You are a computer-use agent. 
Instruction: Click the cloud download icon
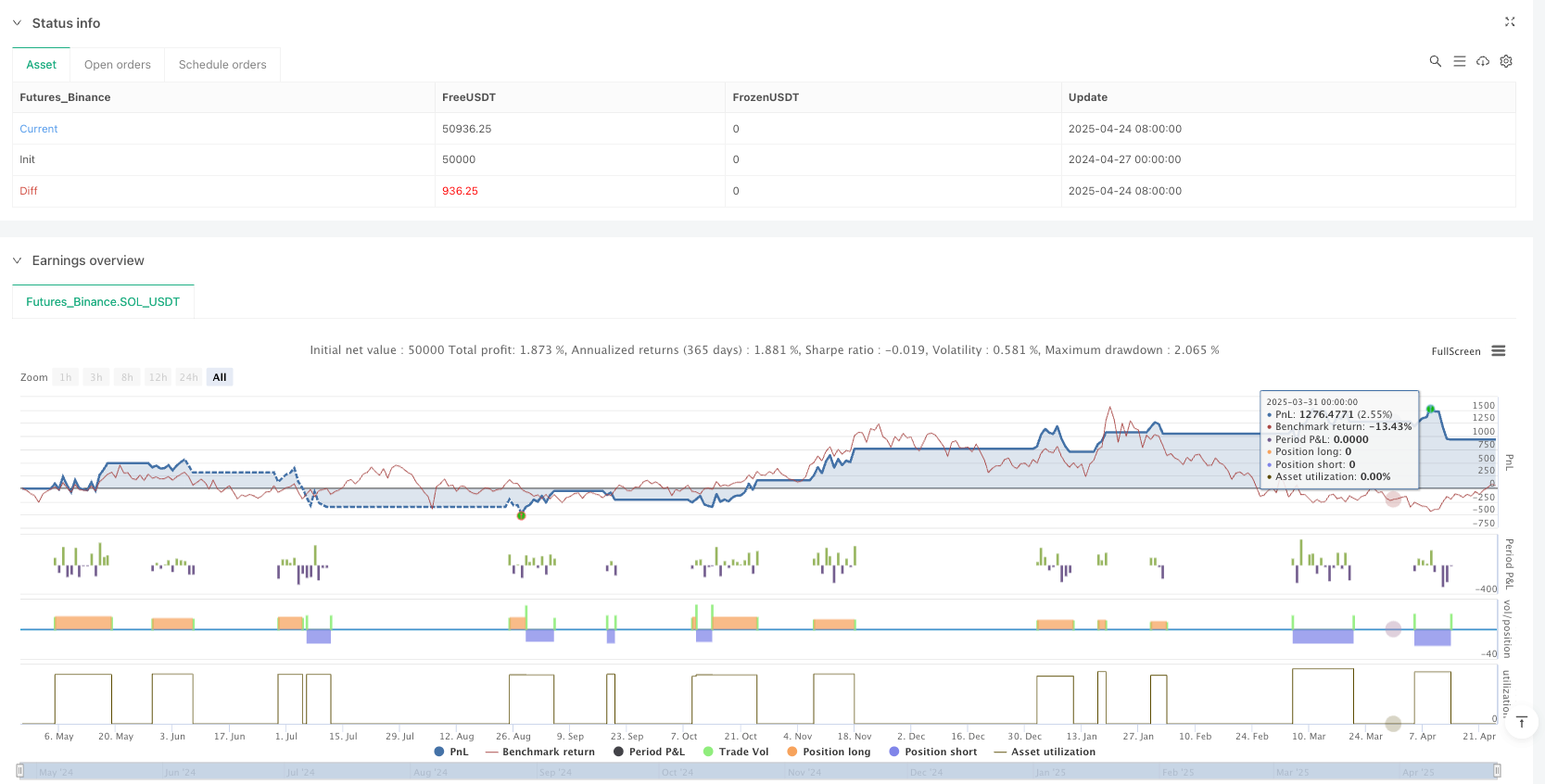1483,61
